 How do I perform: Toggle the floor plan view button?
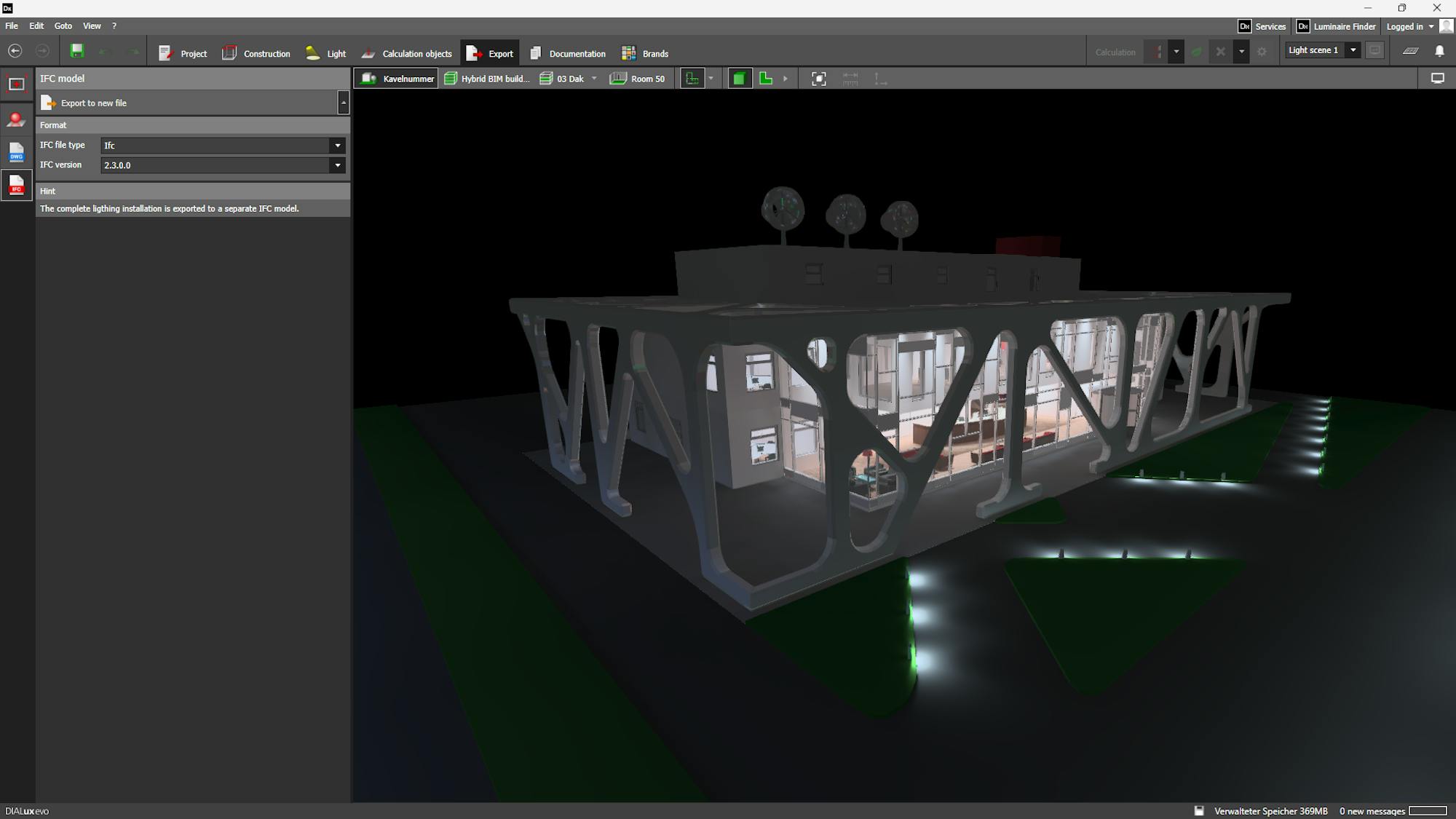[x=692, y=79]
